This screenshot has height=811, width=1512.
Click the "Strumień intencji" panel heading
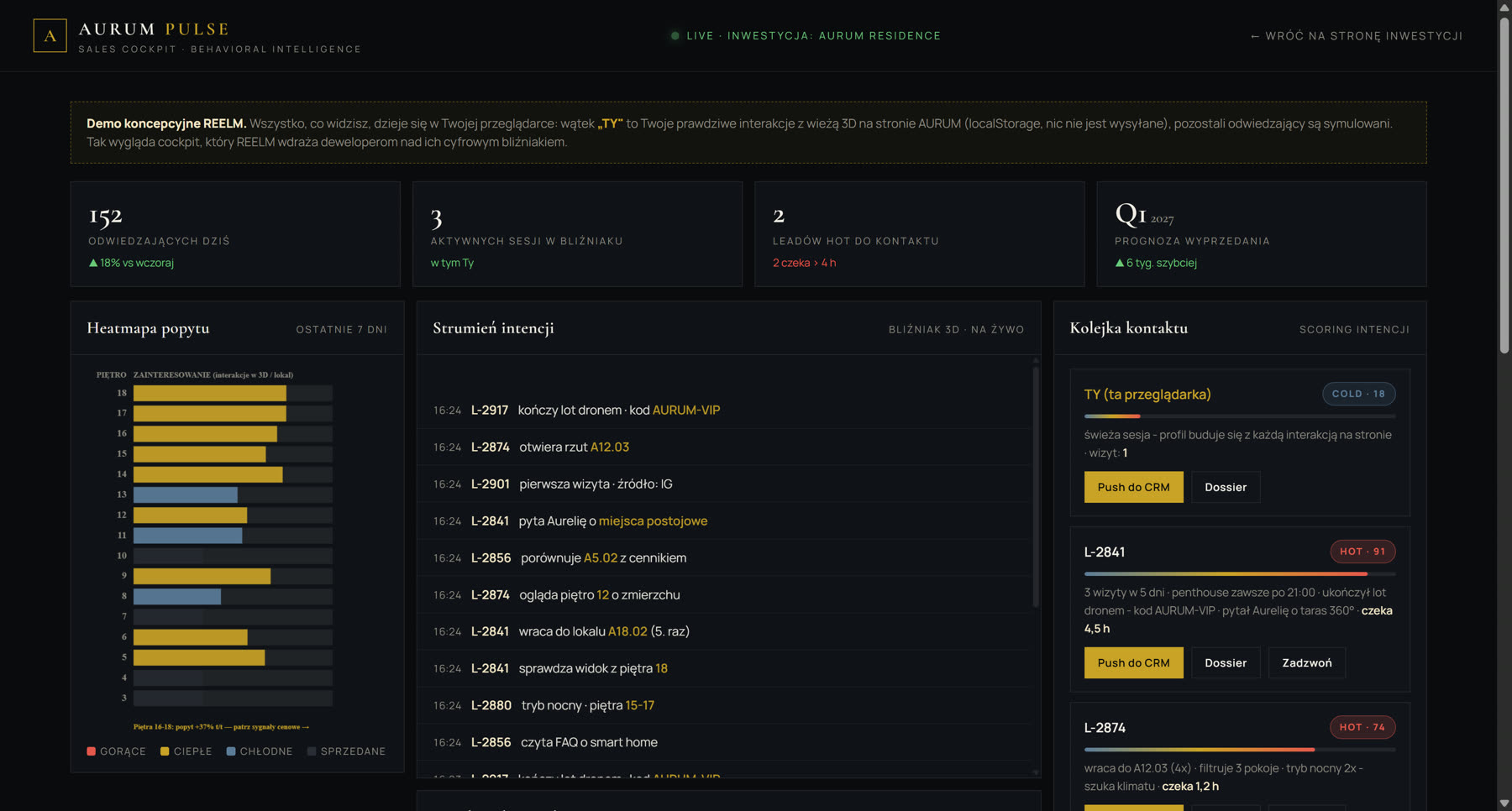click(x=493, y=328)
